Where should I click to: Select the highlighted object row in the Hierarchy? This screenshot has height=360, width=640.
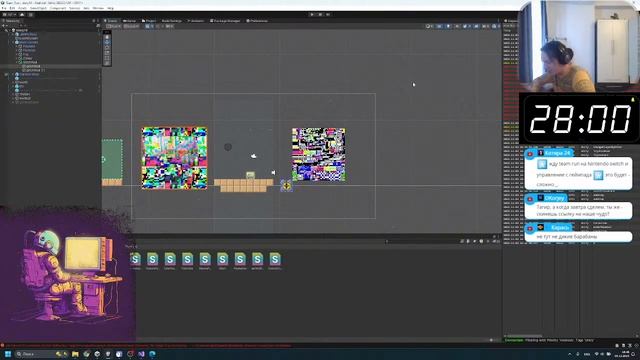[x=50, y=66]
